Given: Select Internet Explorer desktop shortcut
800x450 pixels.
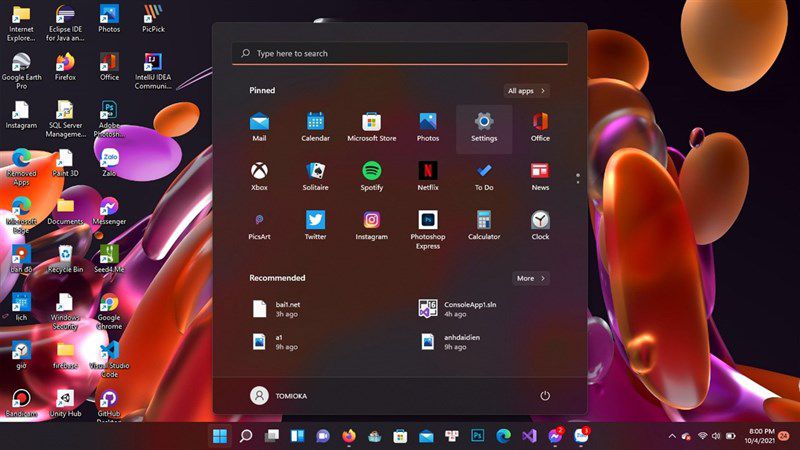Looking at the screenshot, I should point(21,23).
